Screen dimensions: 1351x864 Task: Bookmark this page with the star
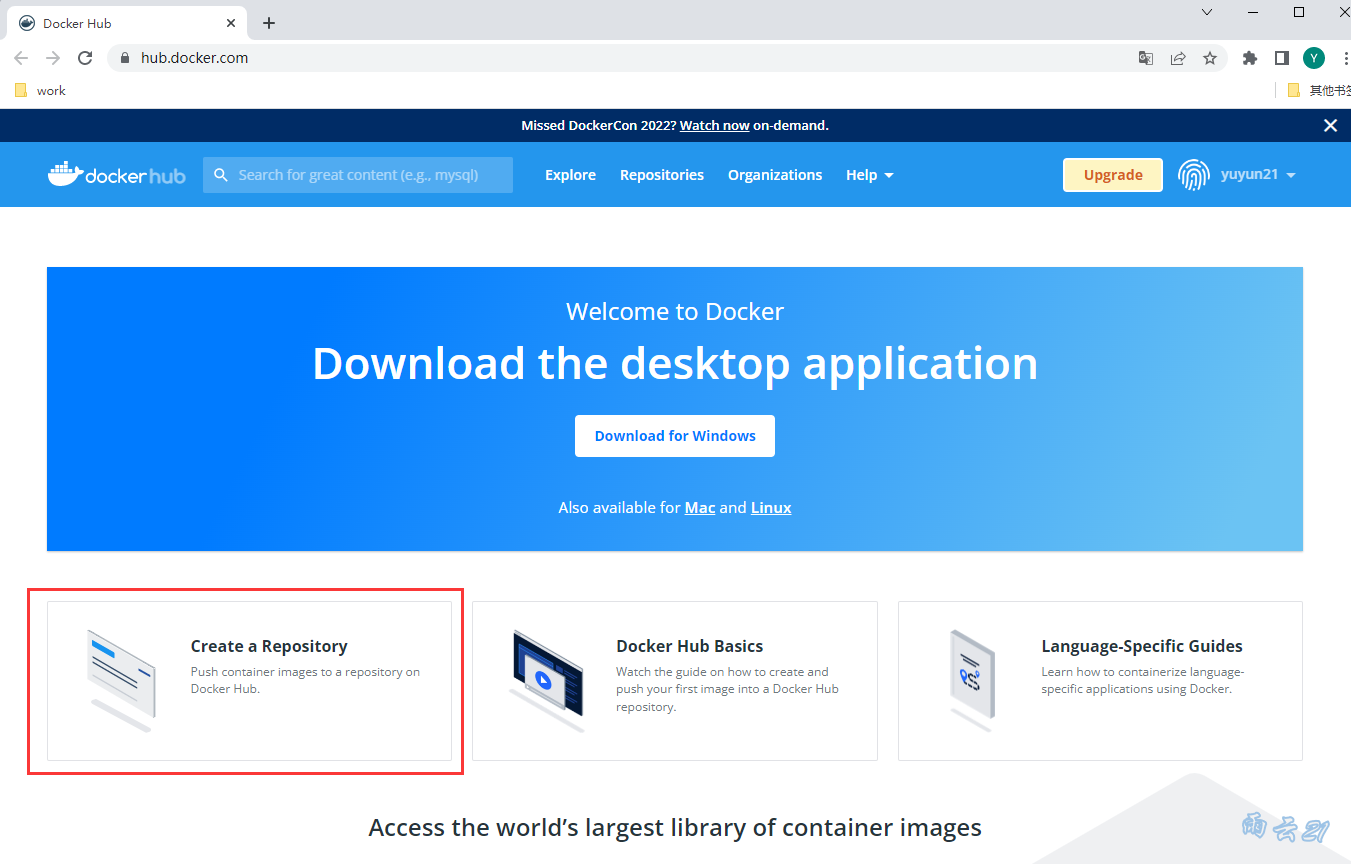(1210, 58)
